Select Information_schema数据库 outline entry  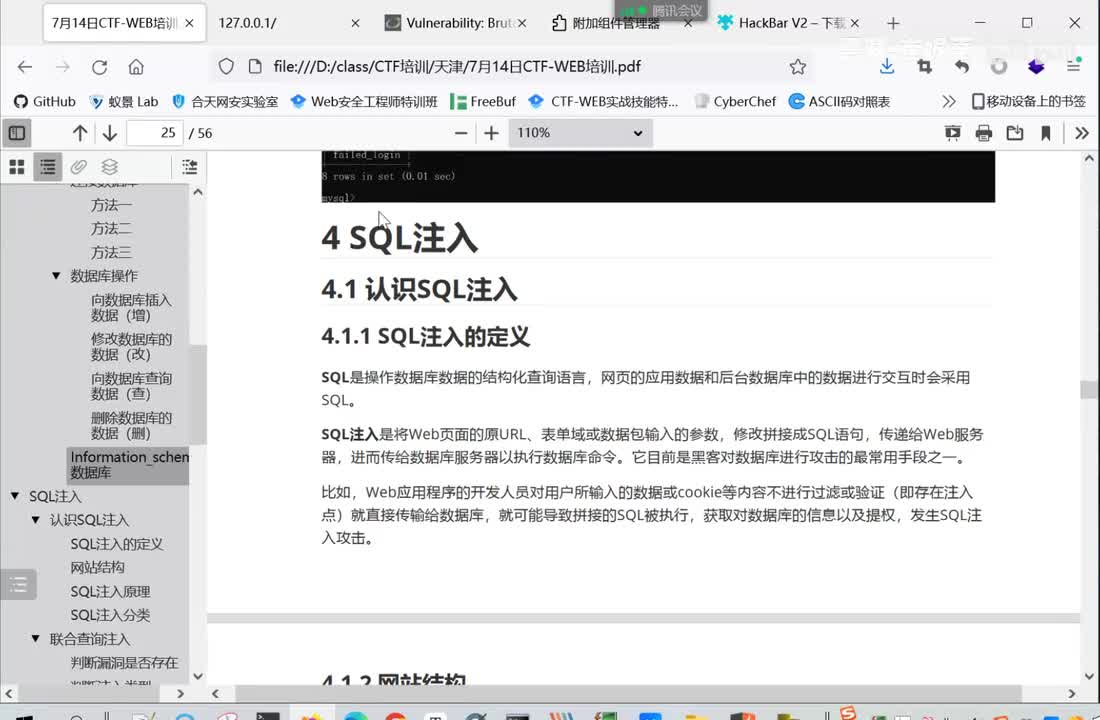point(128,465)
